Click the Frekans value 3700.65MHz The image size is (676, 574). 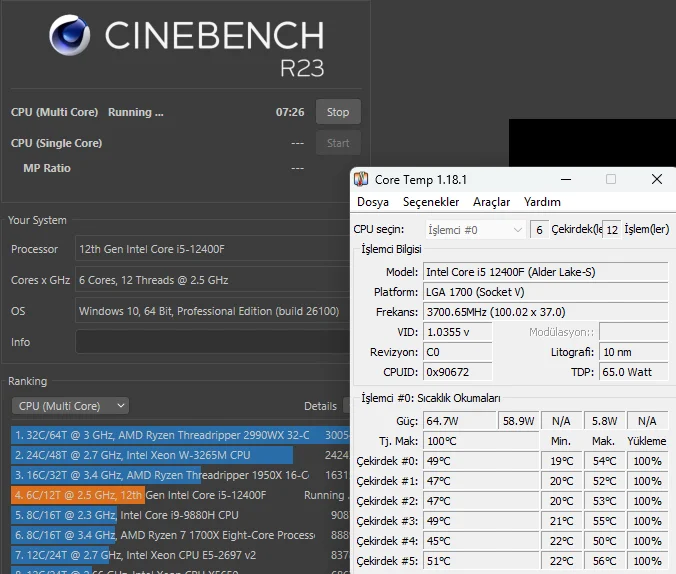click(545, 312)
